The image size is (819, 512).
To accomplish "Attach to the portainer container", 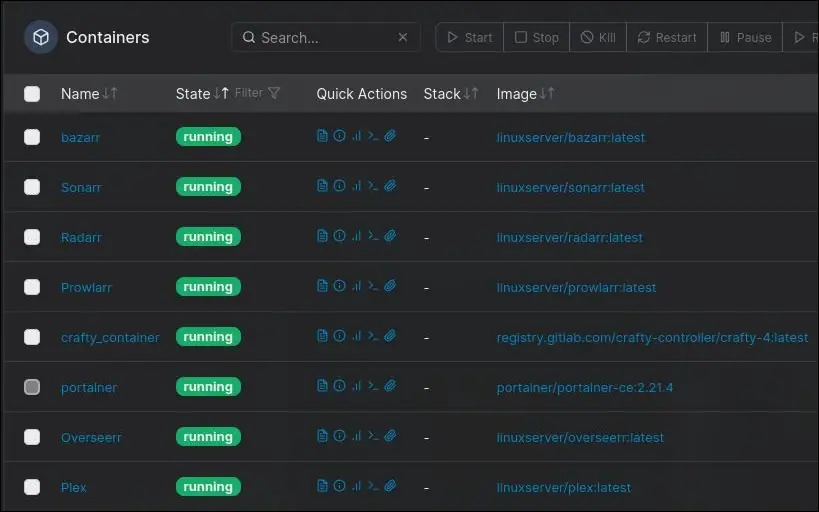I will point(390,386).
